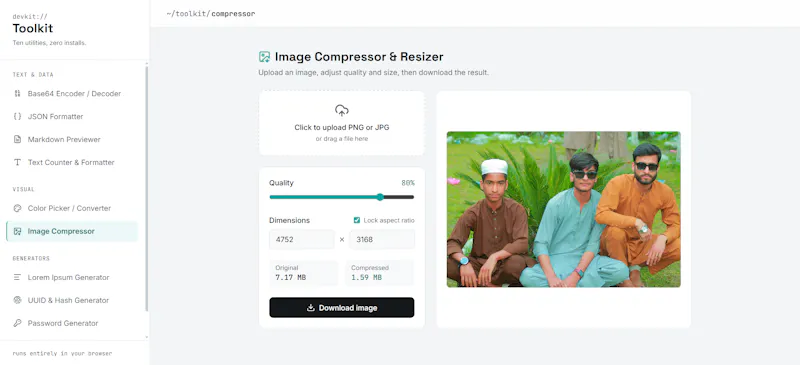Open Base64 Encoder / Decoder tool
800x365 pixels.
click(x=72, y=94)
